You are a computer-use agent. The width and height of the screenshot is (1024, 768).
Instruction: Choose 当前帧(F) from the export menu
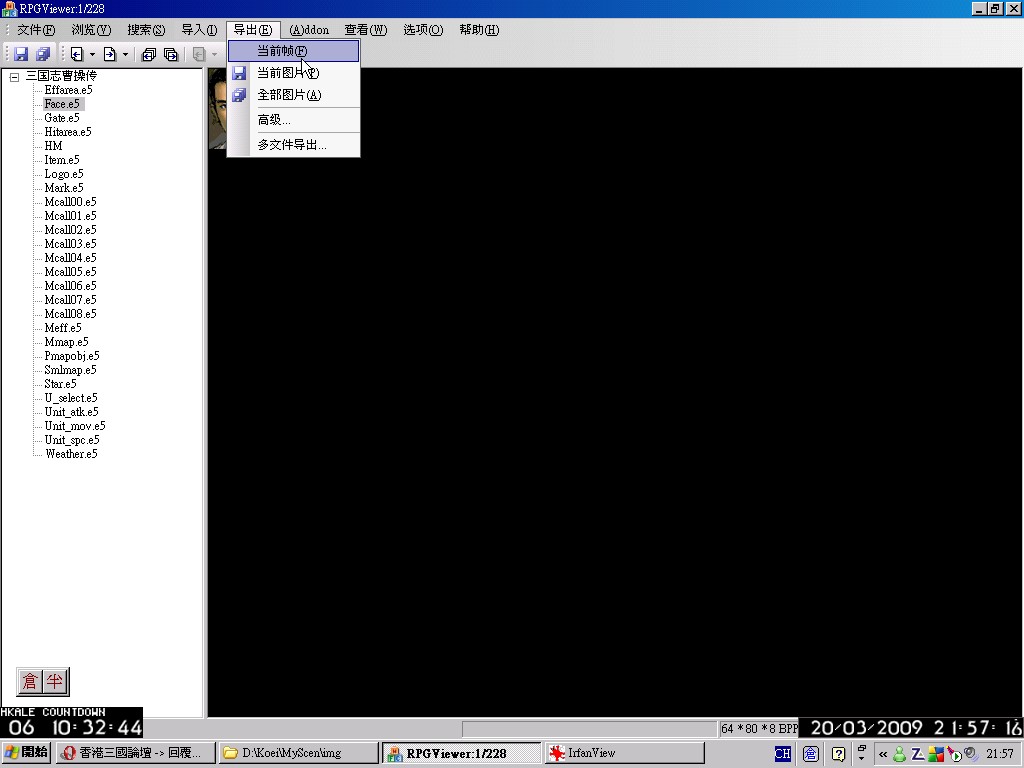point(293,51)
